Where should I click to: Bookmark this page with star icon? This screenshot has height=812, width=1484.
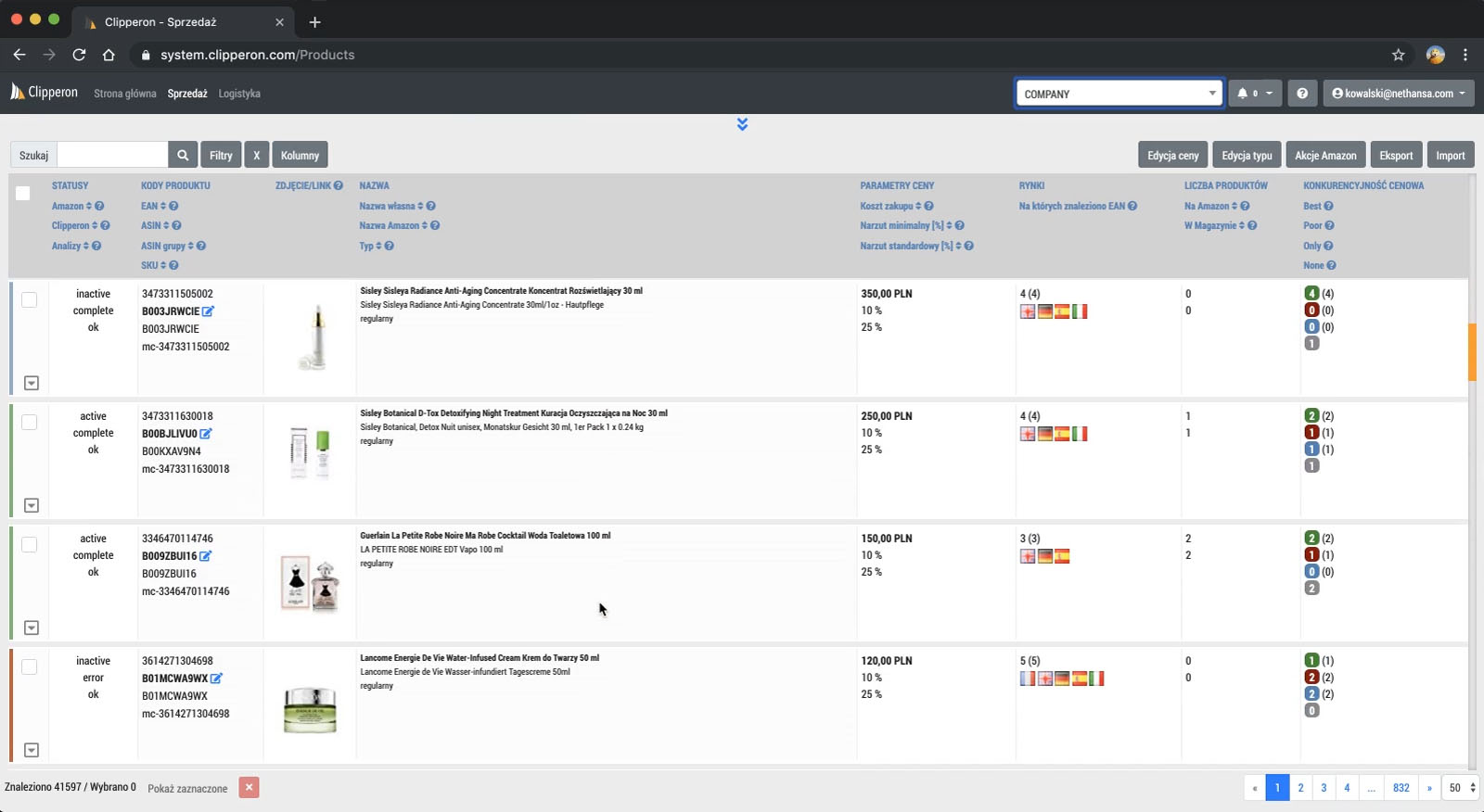coord(1399,55)
